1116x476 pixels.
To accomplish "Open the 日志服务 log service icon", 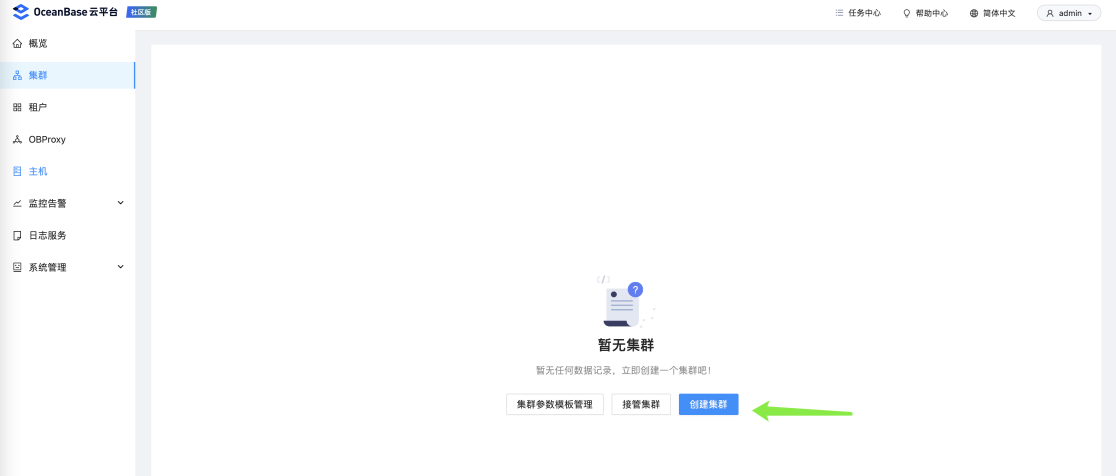I will 18,236.
